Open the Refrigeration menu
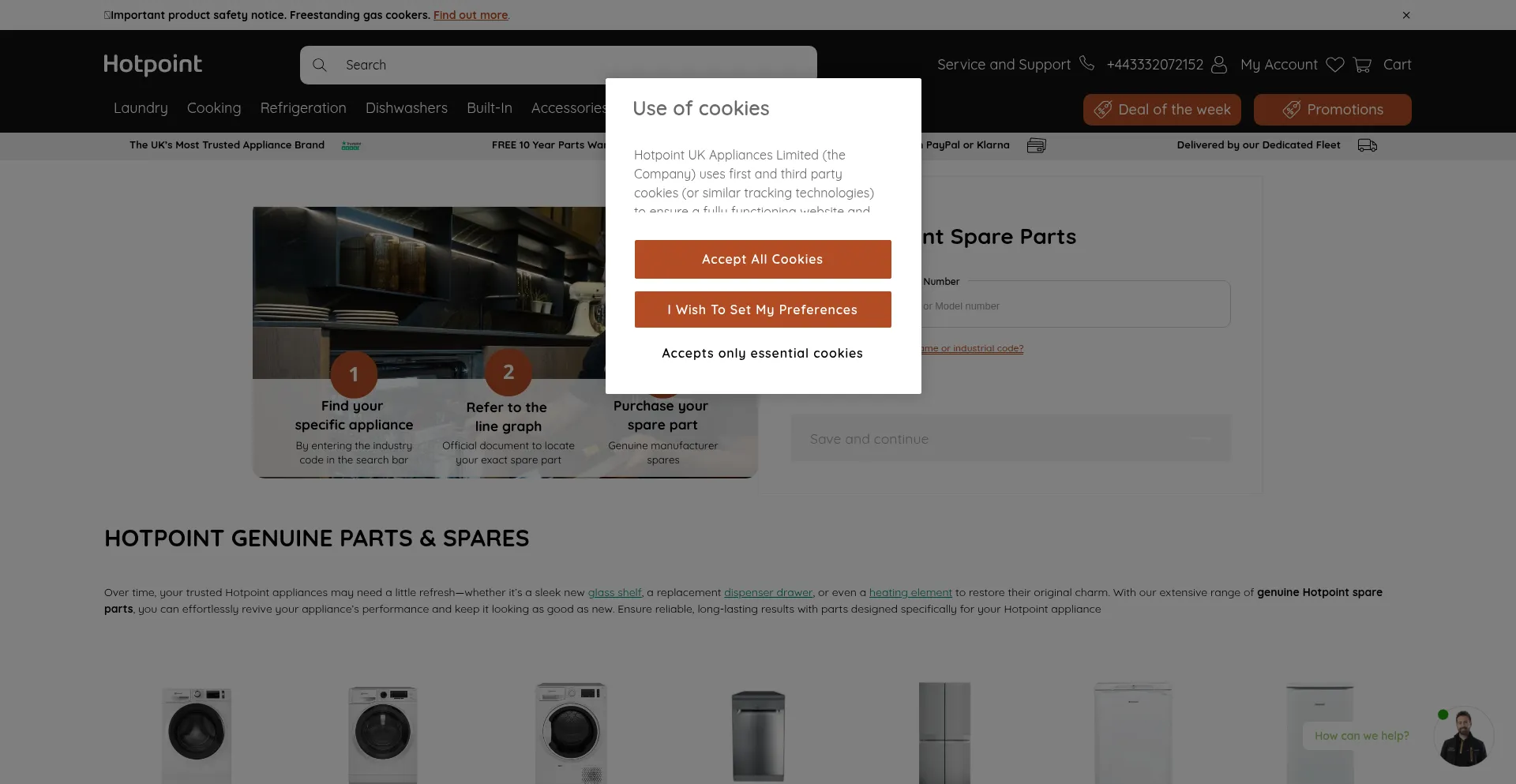The width and height of the screenshot is (1516, 784). (x=303, y=108)
